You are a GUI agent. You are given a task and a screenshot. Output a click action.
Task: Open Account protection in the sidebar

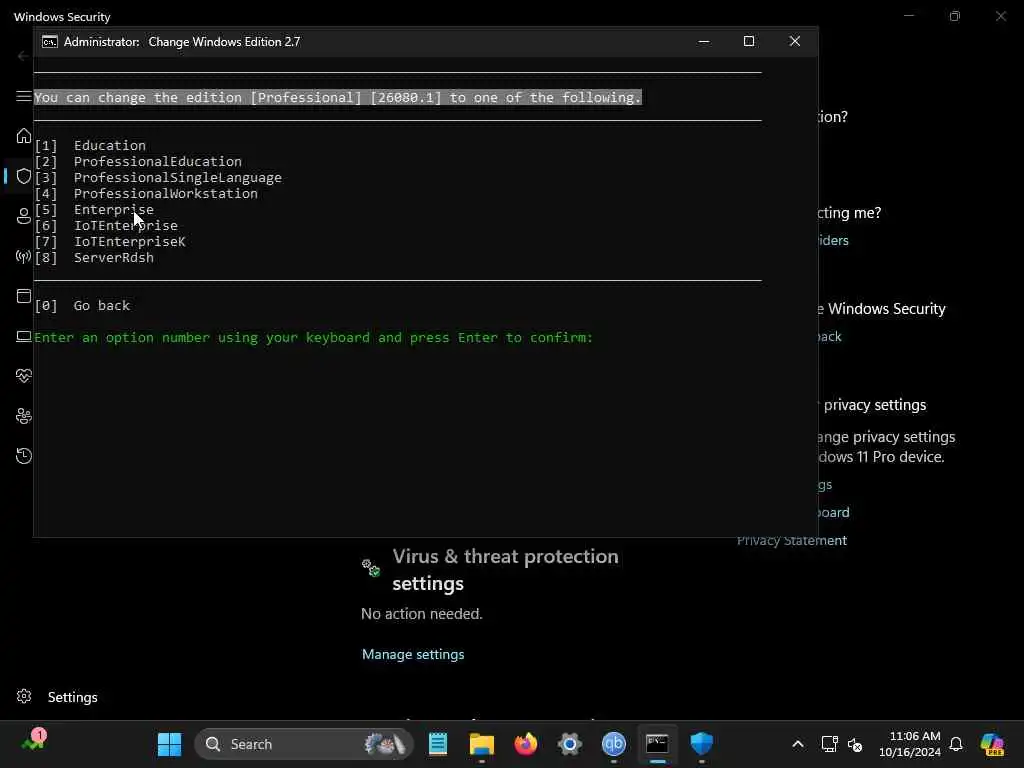pyautogui.click(x=24, y=216)
